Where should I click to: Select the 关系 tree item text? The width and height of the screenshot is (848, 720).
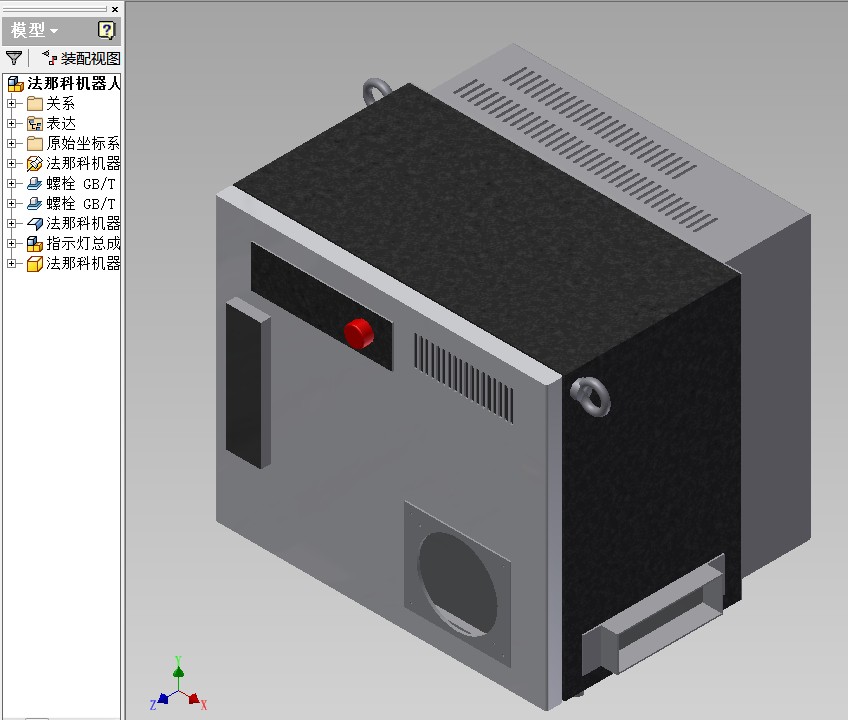click(x=61, y=103)
